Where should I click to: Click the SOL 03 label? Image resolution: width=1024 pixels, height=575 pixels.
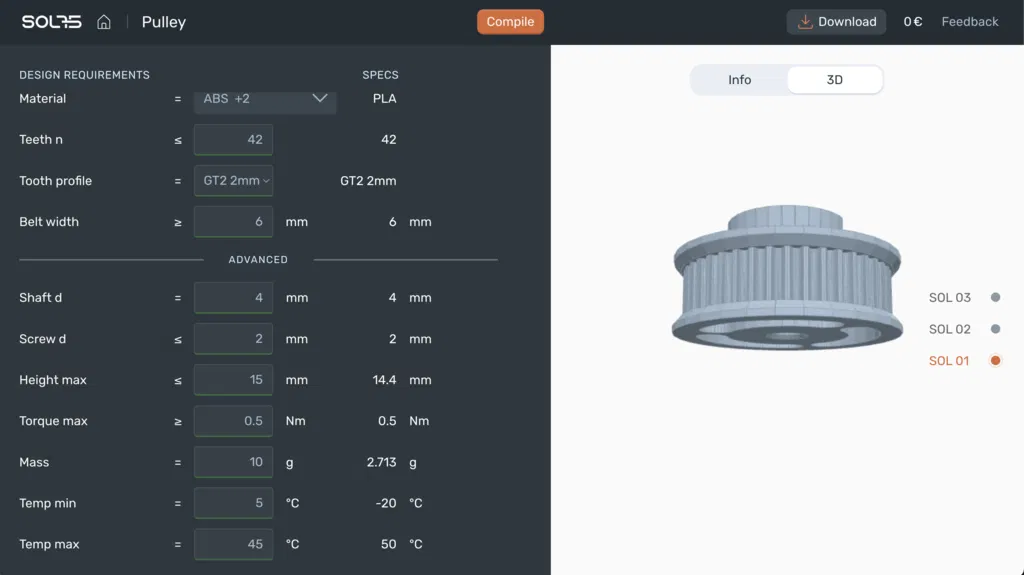[950, 297]
